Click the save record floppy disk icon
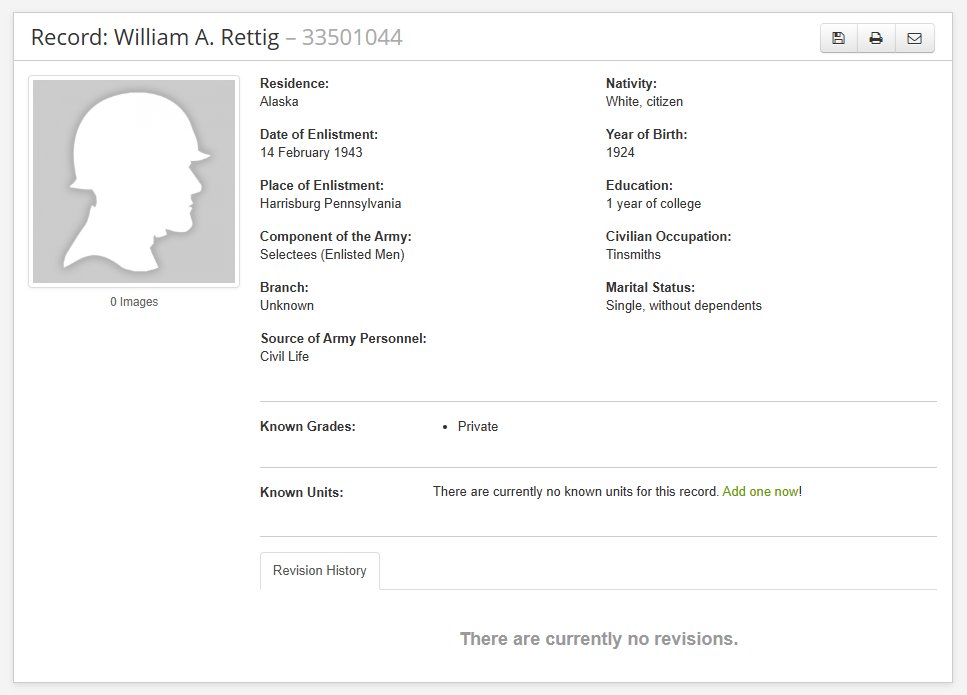This screenshot has width=967, height=695. click(x=839, y=38)
